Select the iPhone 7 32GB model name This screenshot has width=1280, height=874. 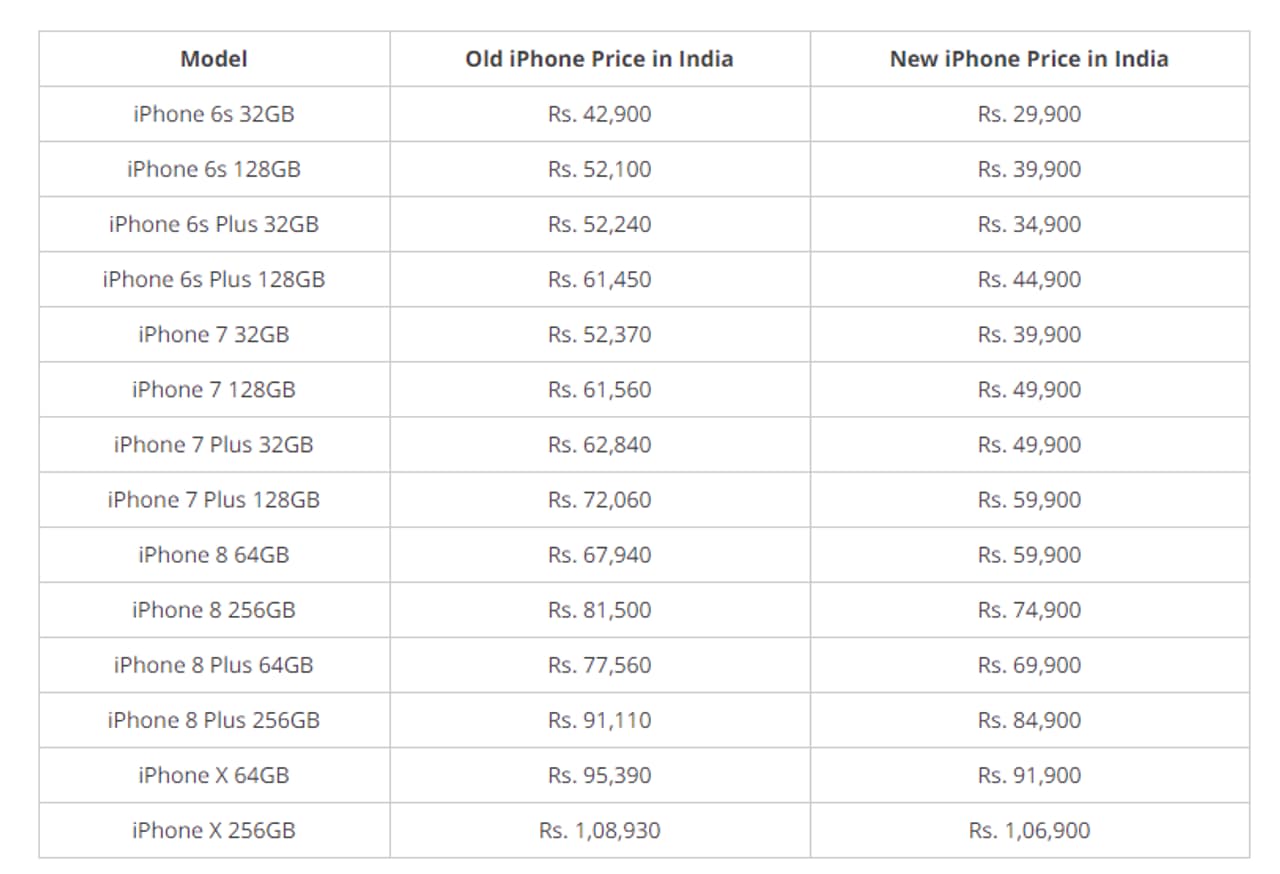click(x=214, y=334)
